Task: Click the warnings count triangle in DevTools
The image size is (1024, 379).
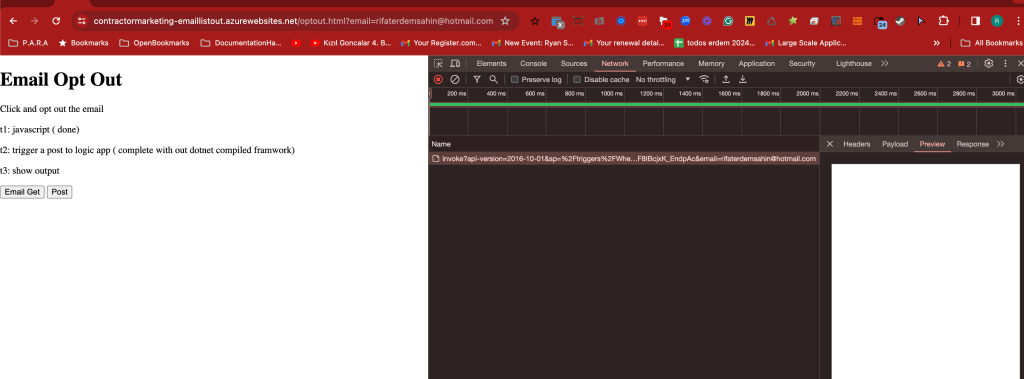Action: click(x=944, y=64)
